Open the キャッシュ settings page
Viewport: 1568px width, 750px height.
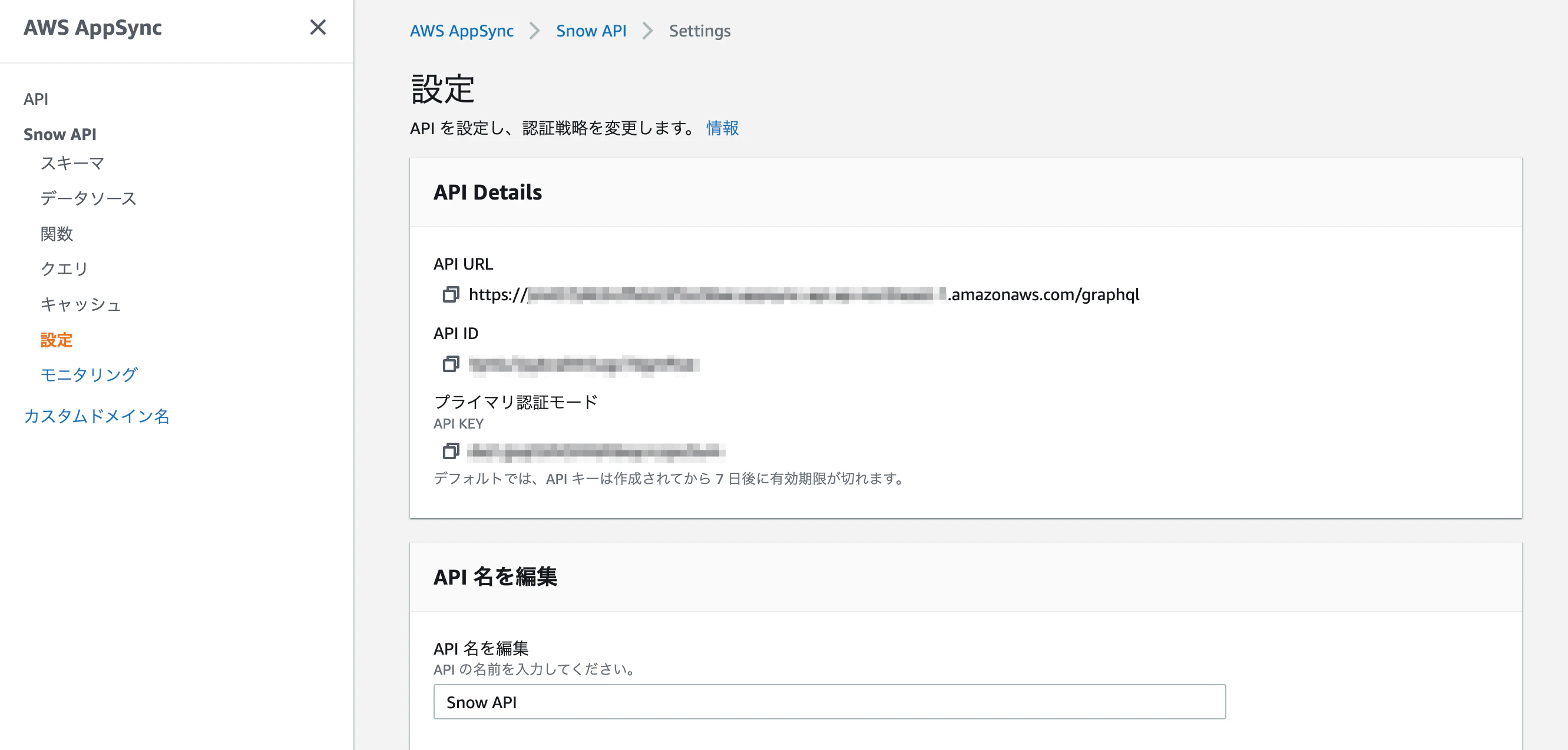(x=81, y=304)
